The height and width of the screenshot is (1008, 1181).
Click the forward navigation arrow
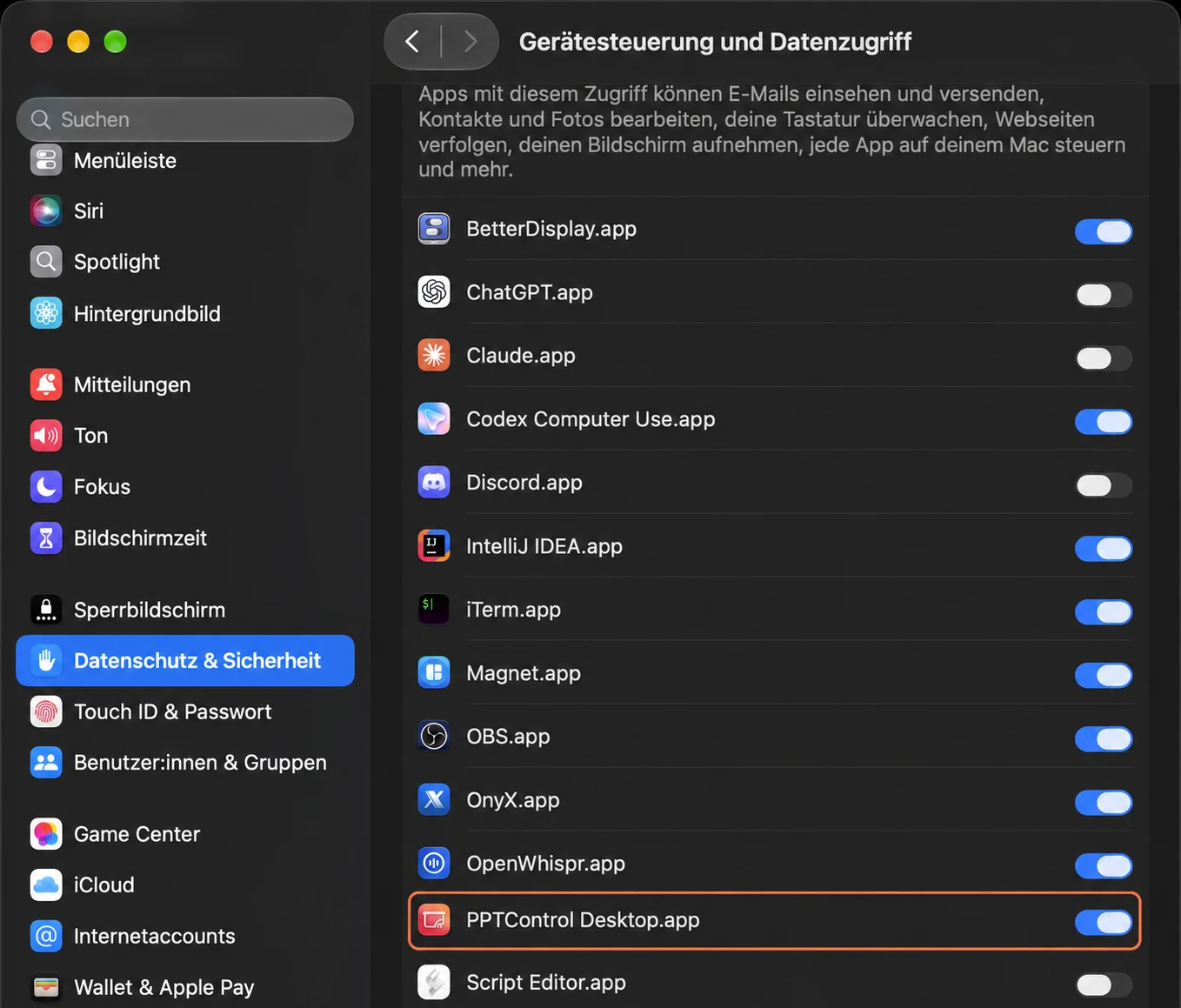click(x=470, y=41)
